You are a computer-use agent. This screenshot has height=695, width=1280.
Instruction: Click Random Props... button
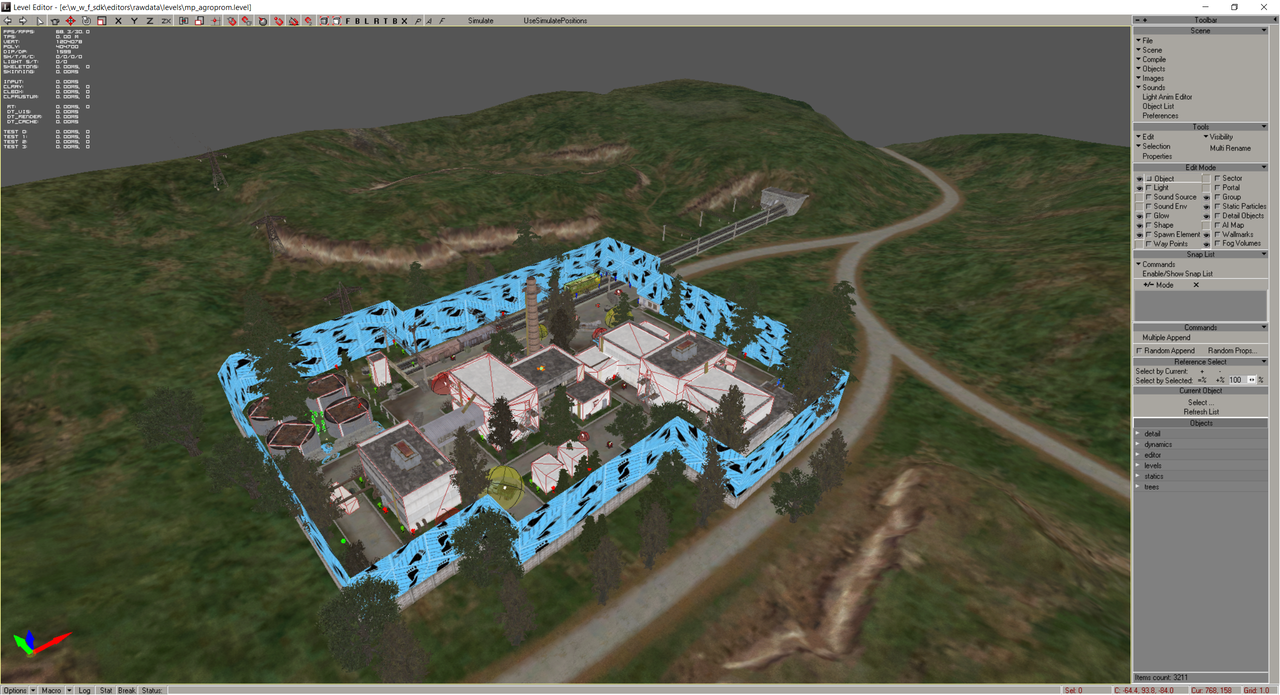pos(1232,351)
